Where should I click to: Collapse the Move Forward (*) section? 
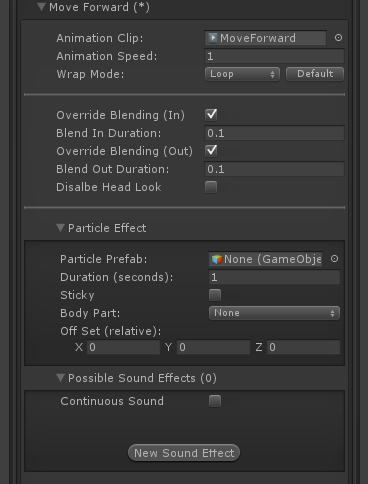pyautogui.click(x=41, y=7)
